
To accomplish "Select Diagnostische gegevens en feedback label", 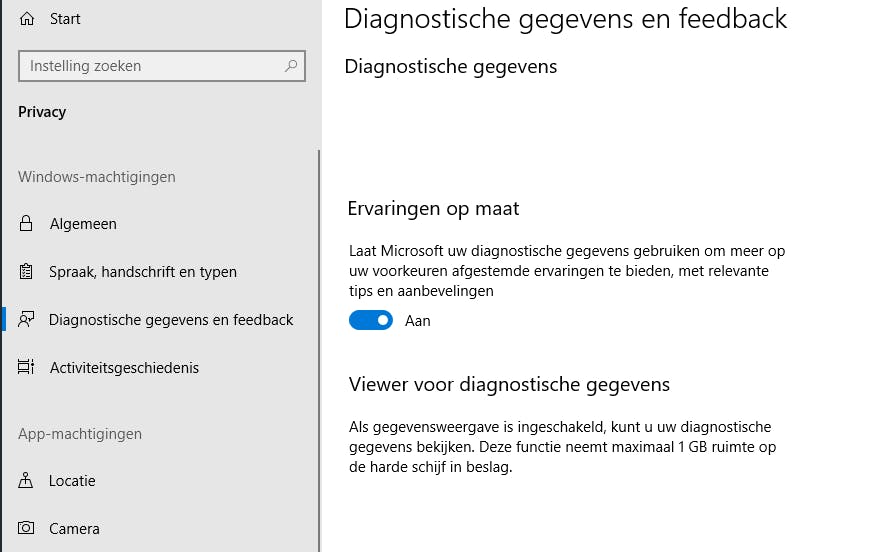I will coord(171,320).
